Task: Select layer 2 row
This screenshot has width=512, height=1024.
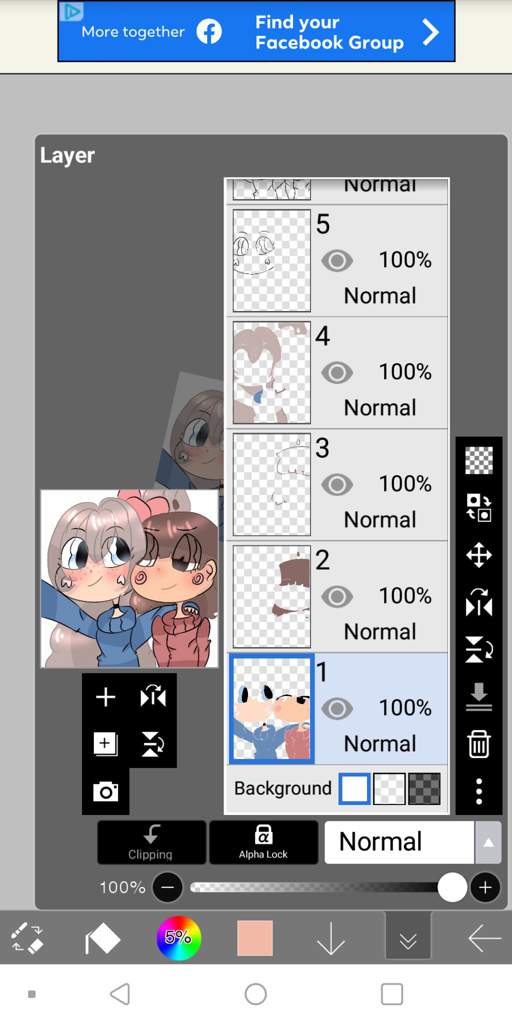Action: point(338,597)
